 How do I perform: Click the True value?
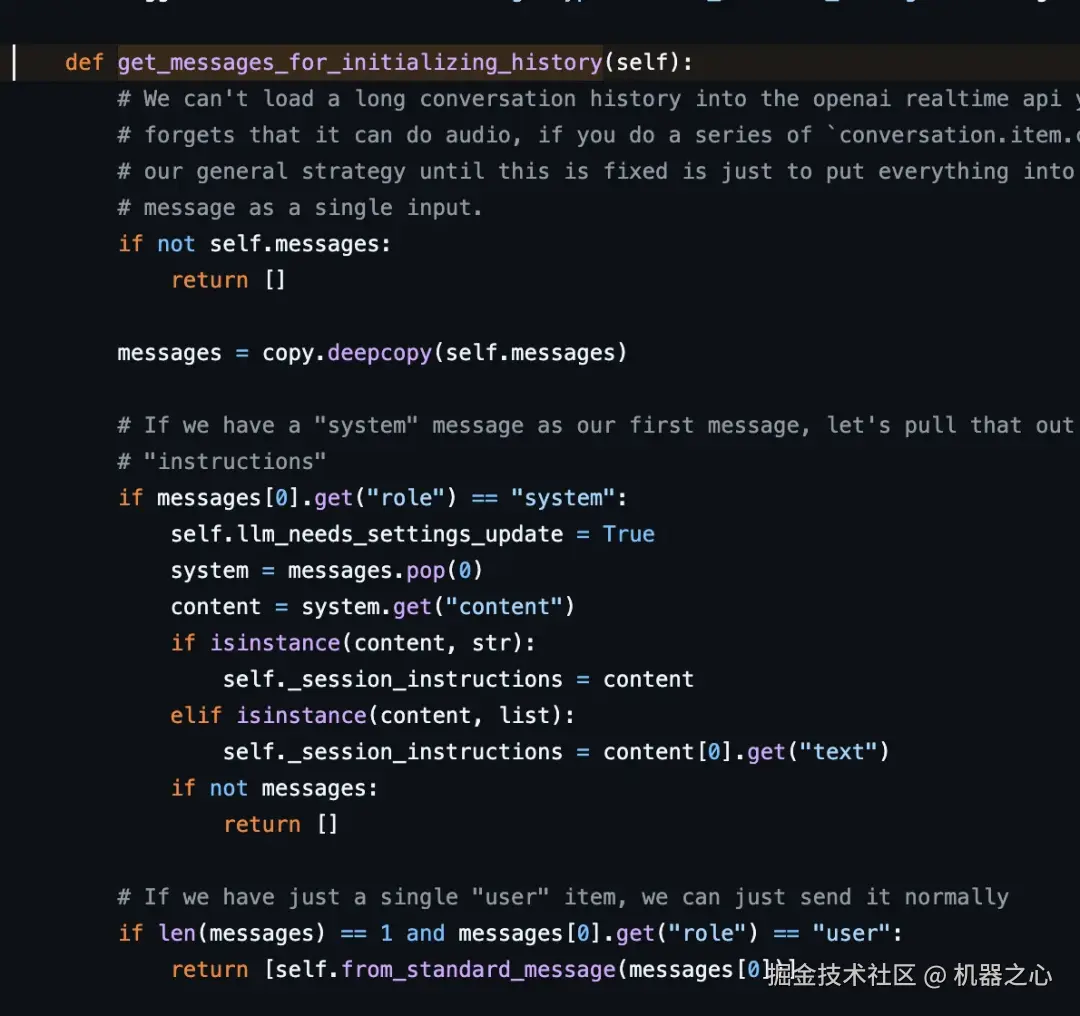628,534
